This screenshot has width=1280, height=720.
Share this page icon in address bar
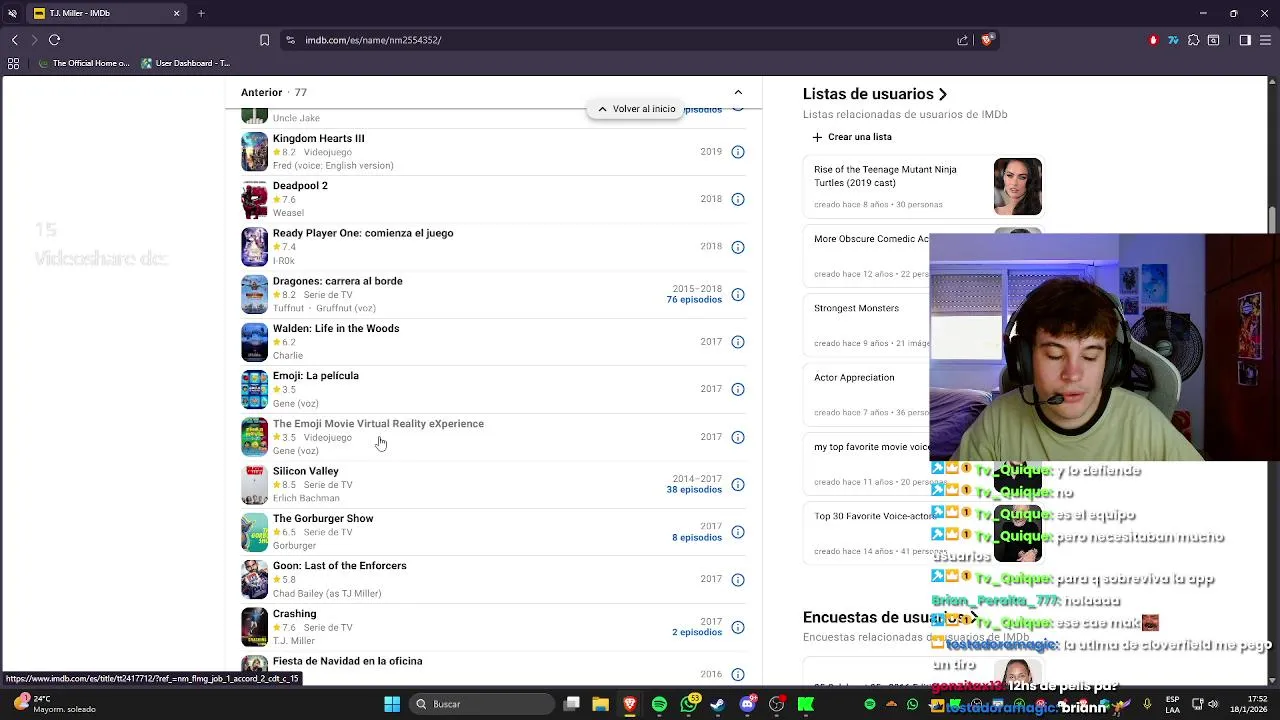pyautogui.click(x=962, y=40)
